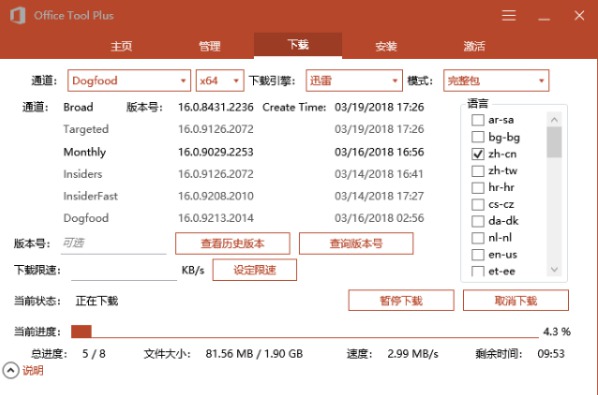Click the 5 / 8 total progress value
The width and height of the screenshot is (598, 395).
click(94, 354)
